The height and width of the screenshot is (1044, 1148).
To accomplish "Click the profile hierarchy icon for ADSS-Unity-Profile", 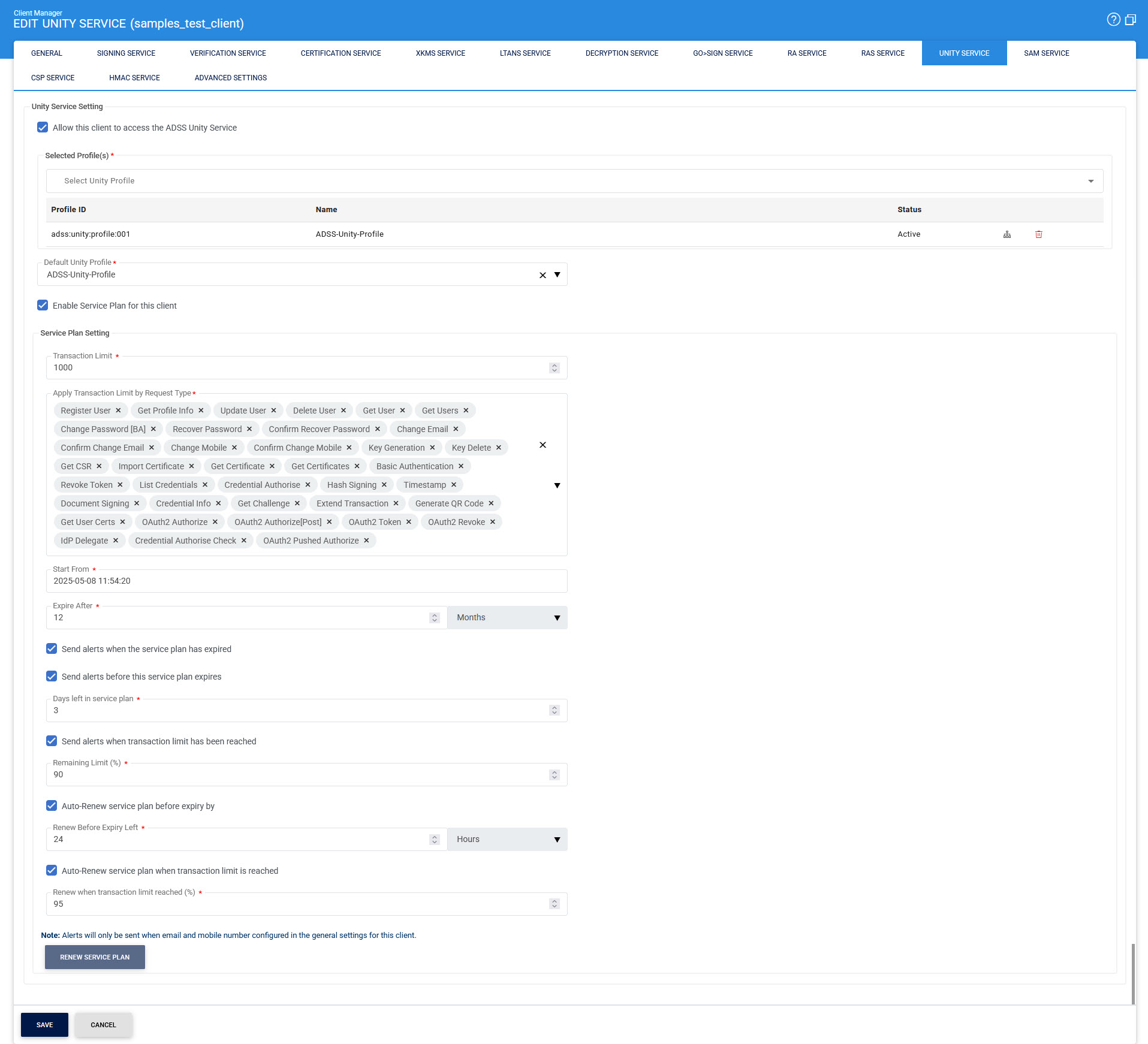I will 1007,234.
